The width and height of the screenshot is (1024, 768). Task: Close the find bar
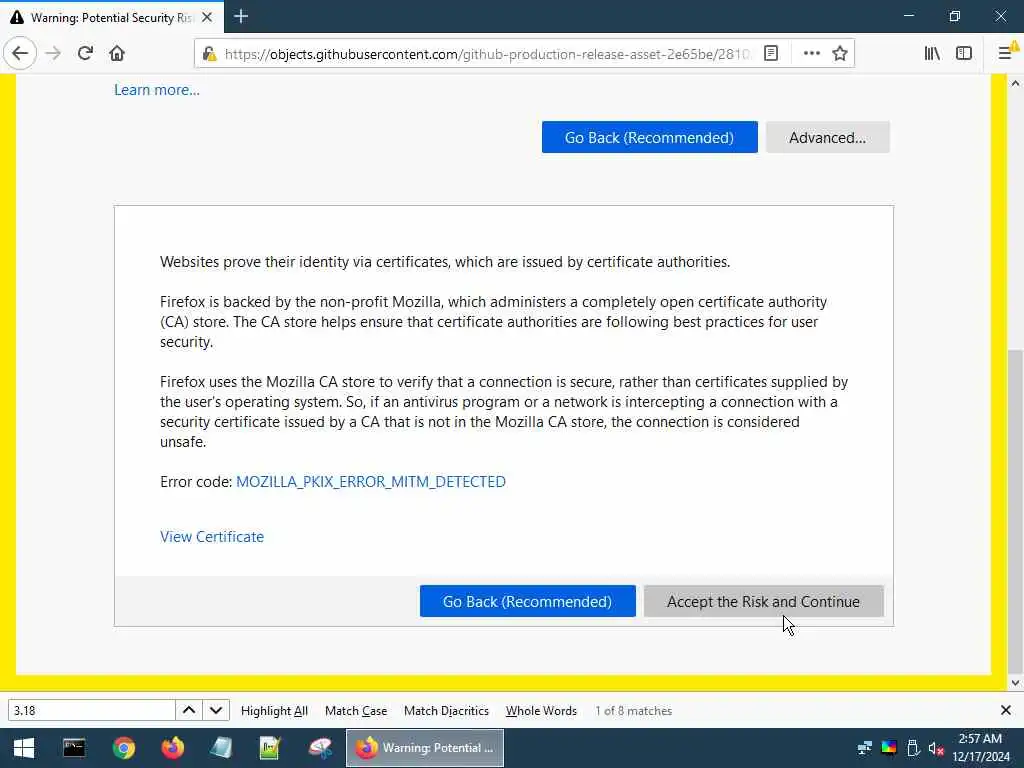pyautogui.click(x=1006, y=710)
